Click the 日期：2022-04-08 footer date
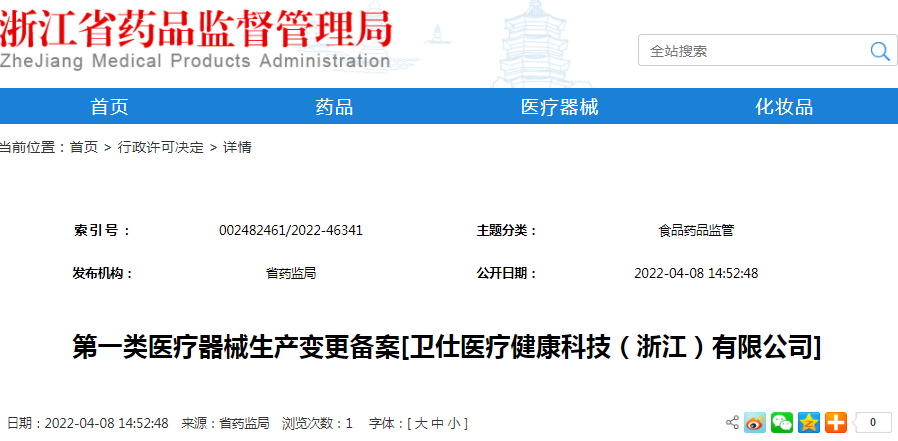898x441 pixels. pyautogui.click(x=88, y=424)
